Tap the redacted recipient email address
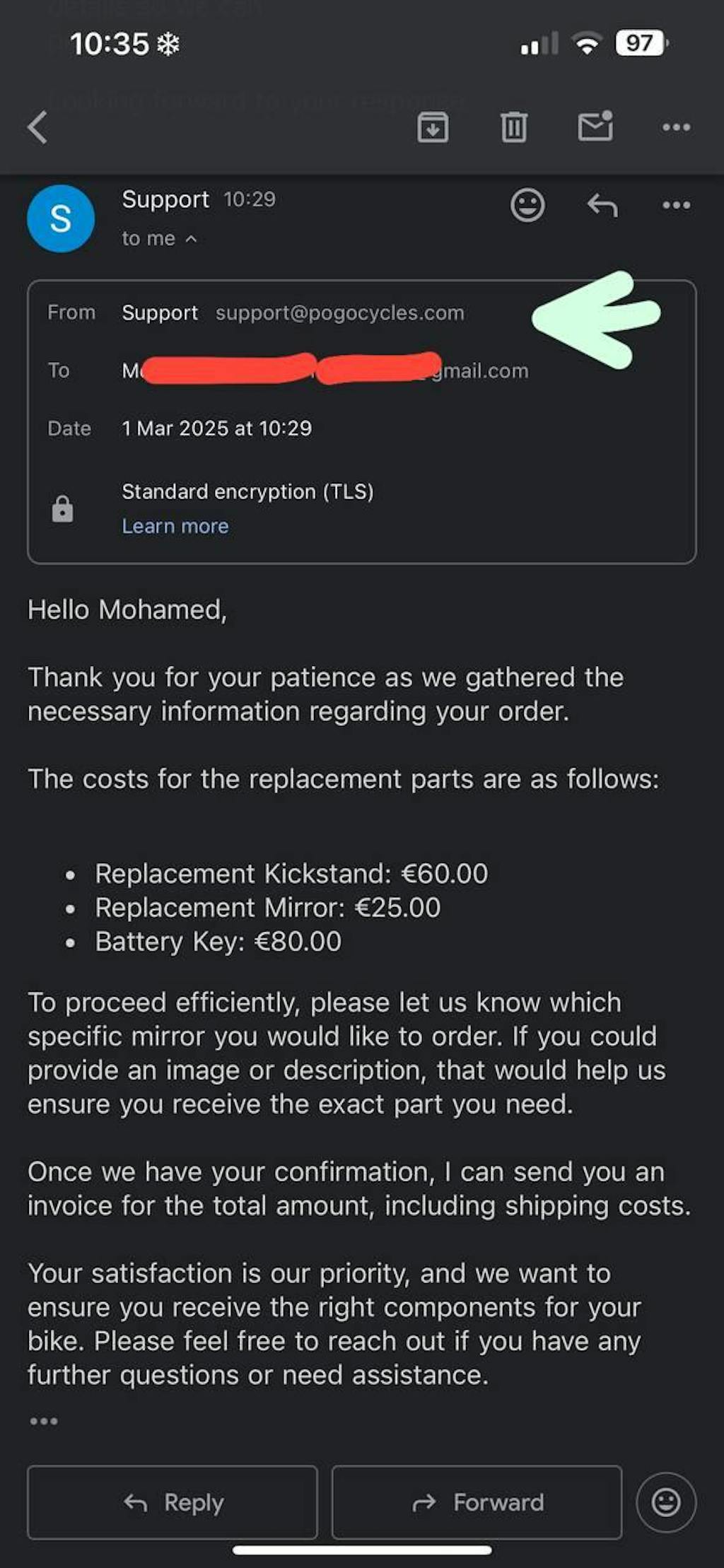724x1568 pixels. point(325,370)
